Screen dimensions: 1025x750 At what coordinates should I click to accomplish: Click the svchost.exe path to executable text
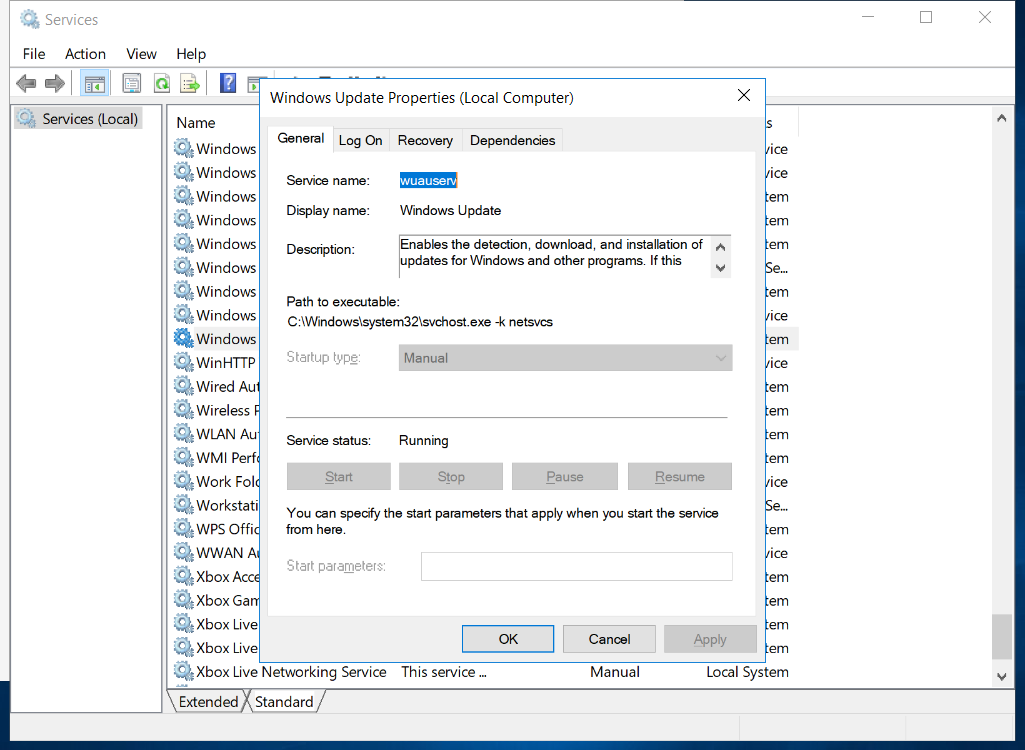point(420,322)
